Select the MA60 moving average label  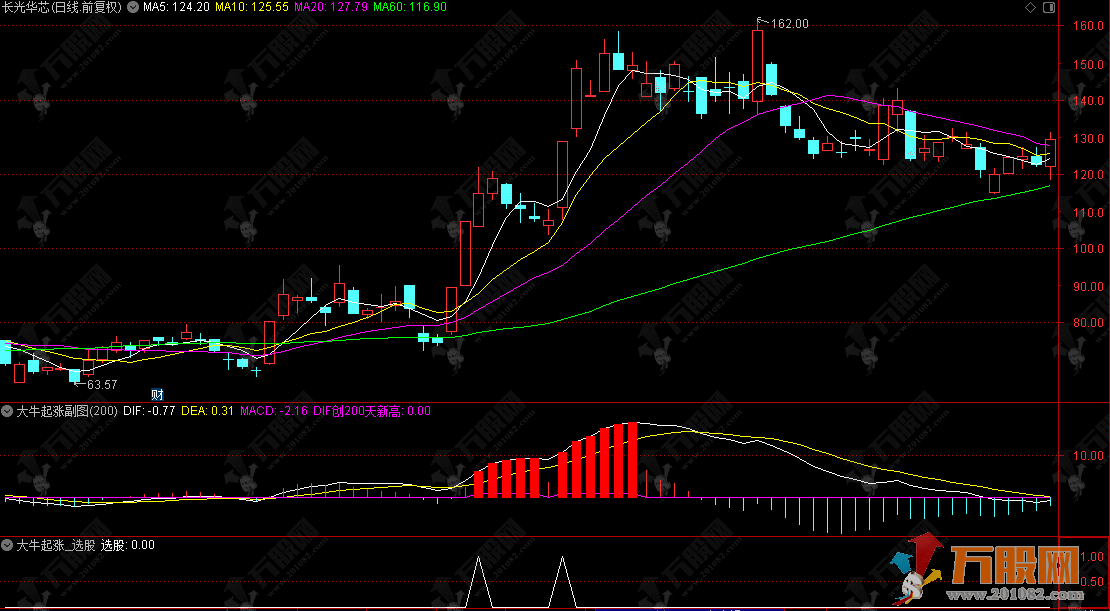point(411,7)
